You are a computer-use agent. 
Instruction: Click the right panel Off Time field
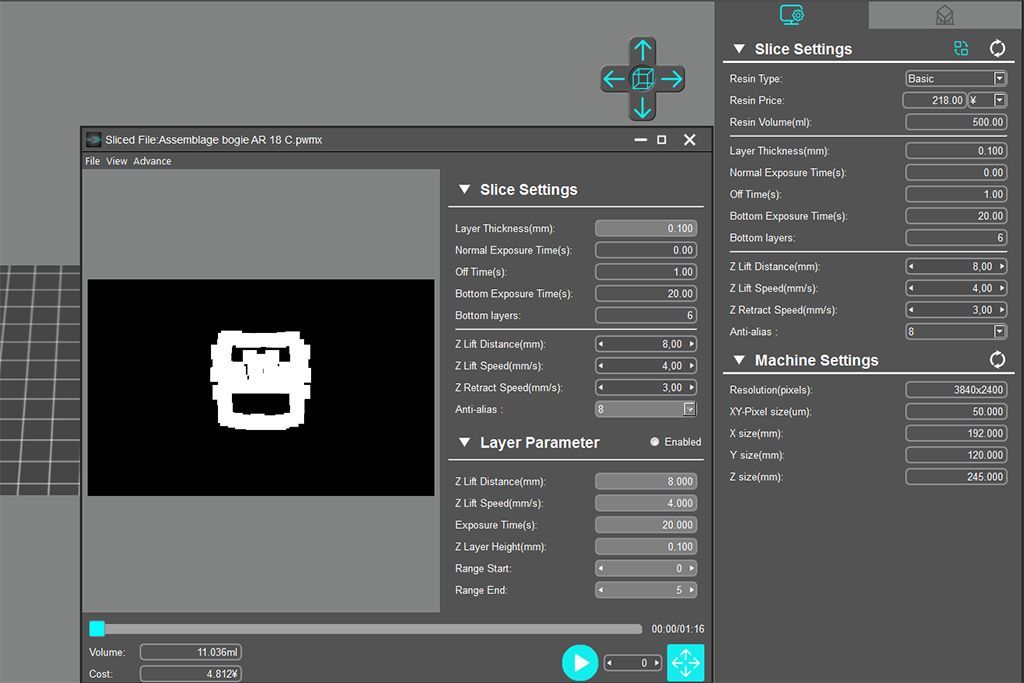[956, 195]
